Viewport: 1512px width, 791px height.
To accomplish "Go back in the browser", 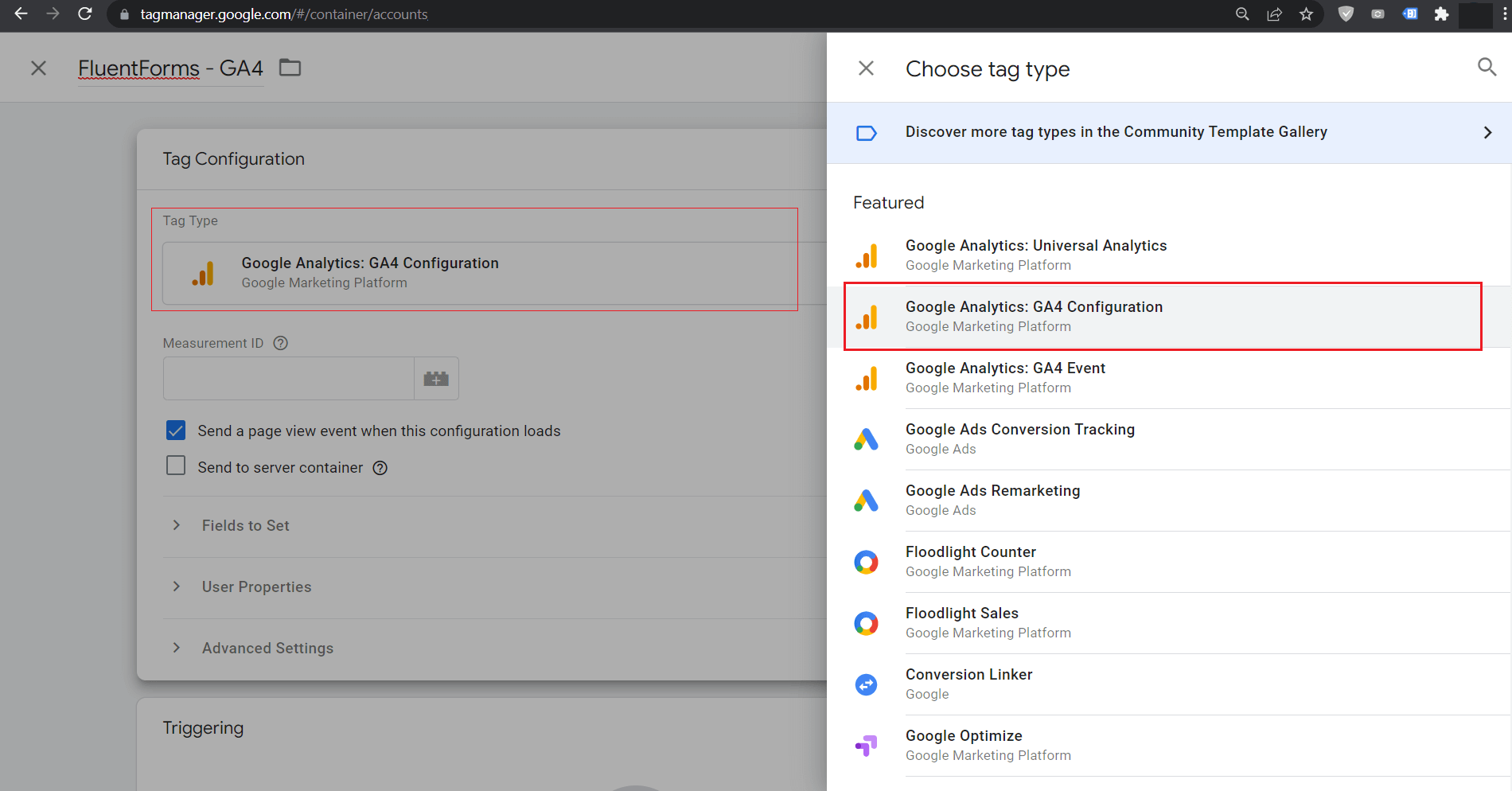I will [x=21, y=14].
